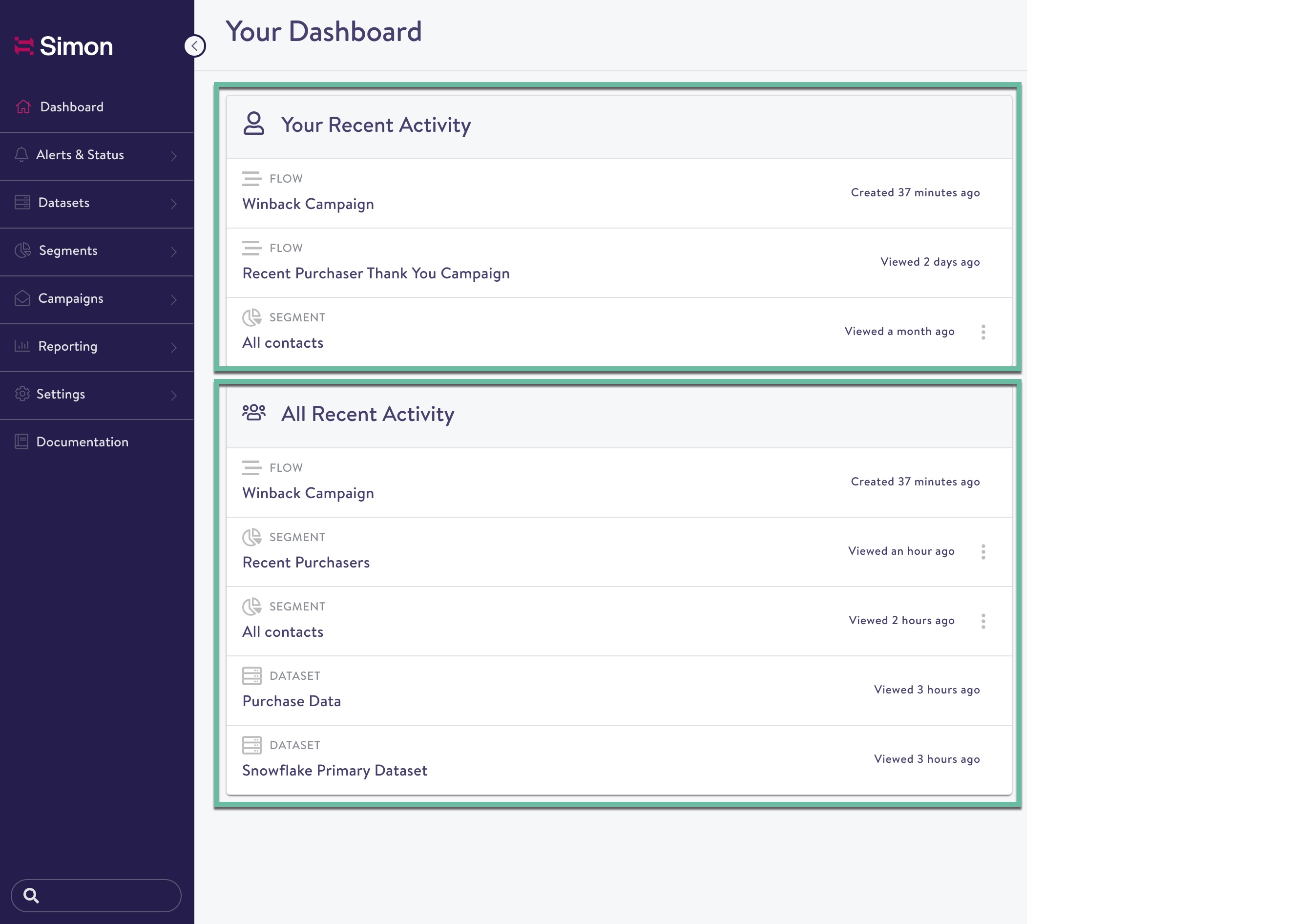
Task: Open kebab menu for month-old All contacts
Action: pyautogui.click(x=983, y=332)
